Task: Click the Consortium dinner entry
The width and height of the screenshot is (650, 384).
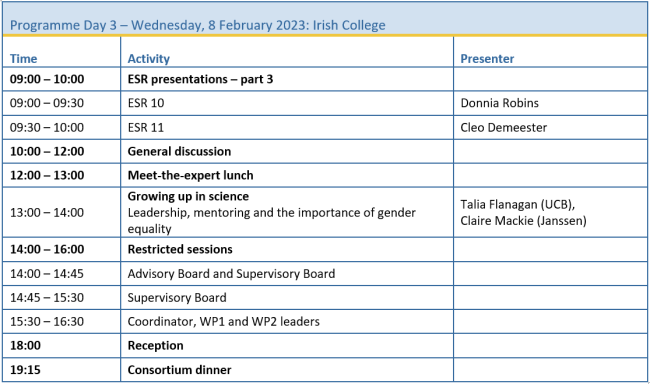Action: [179, 369]
